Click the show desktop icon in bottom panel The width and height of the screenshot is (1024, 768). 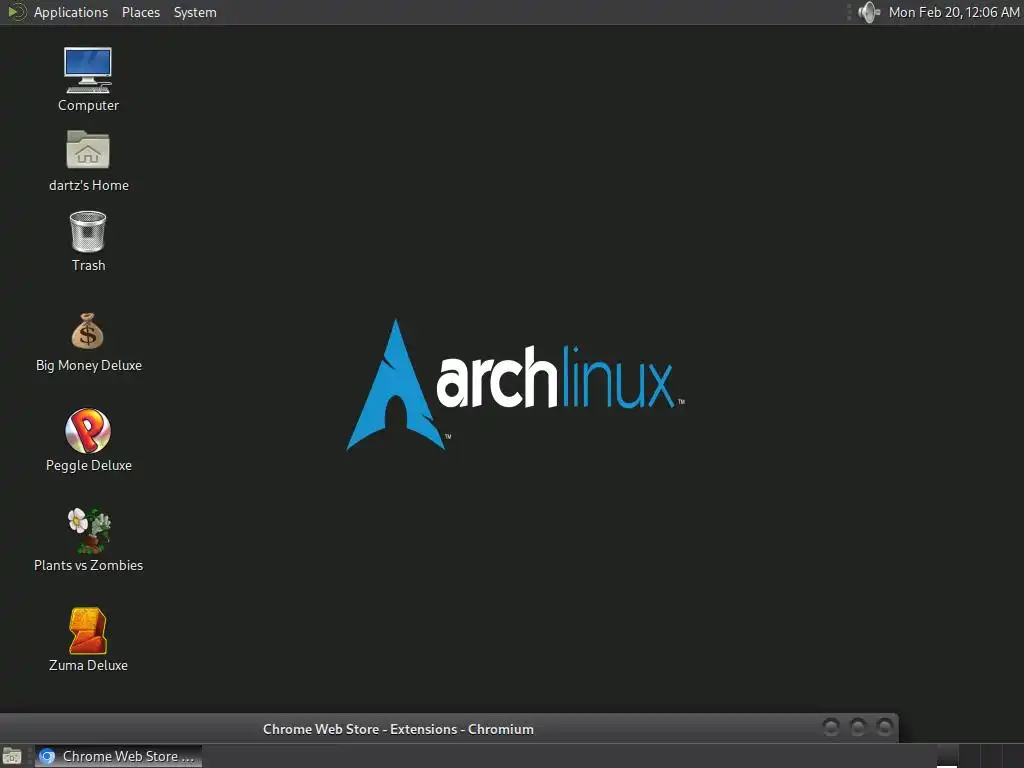pyautogui.click(x=12, y=756)
